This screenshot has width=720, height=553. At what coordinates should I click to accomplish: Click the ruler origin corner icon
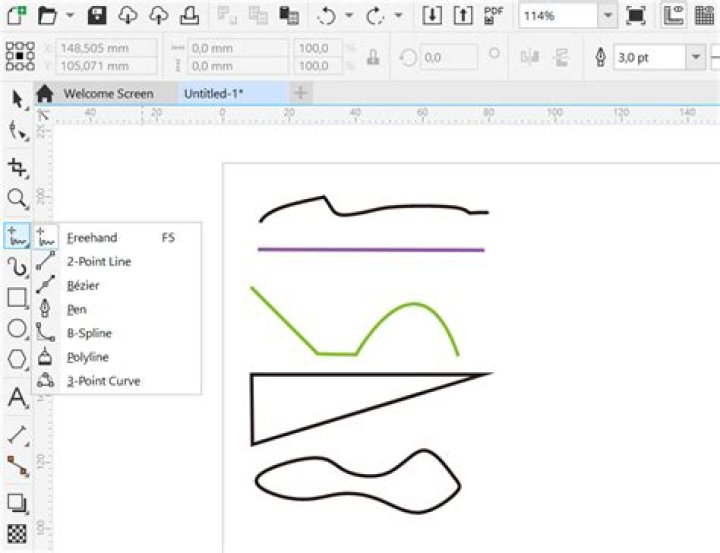pyautogui.click(x=43, y=114)
